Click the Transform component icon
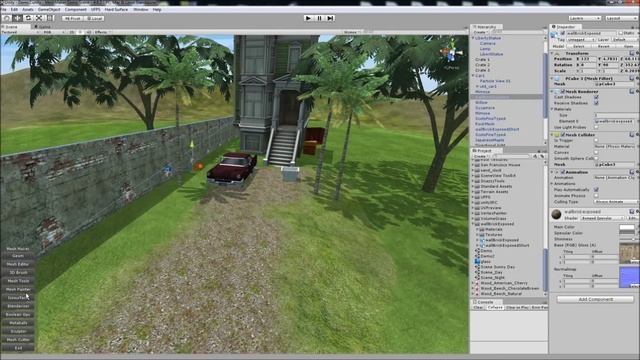Image resolution: width=640 pixels, height=360 pixels. click(558, 53)
